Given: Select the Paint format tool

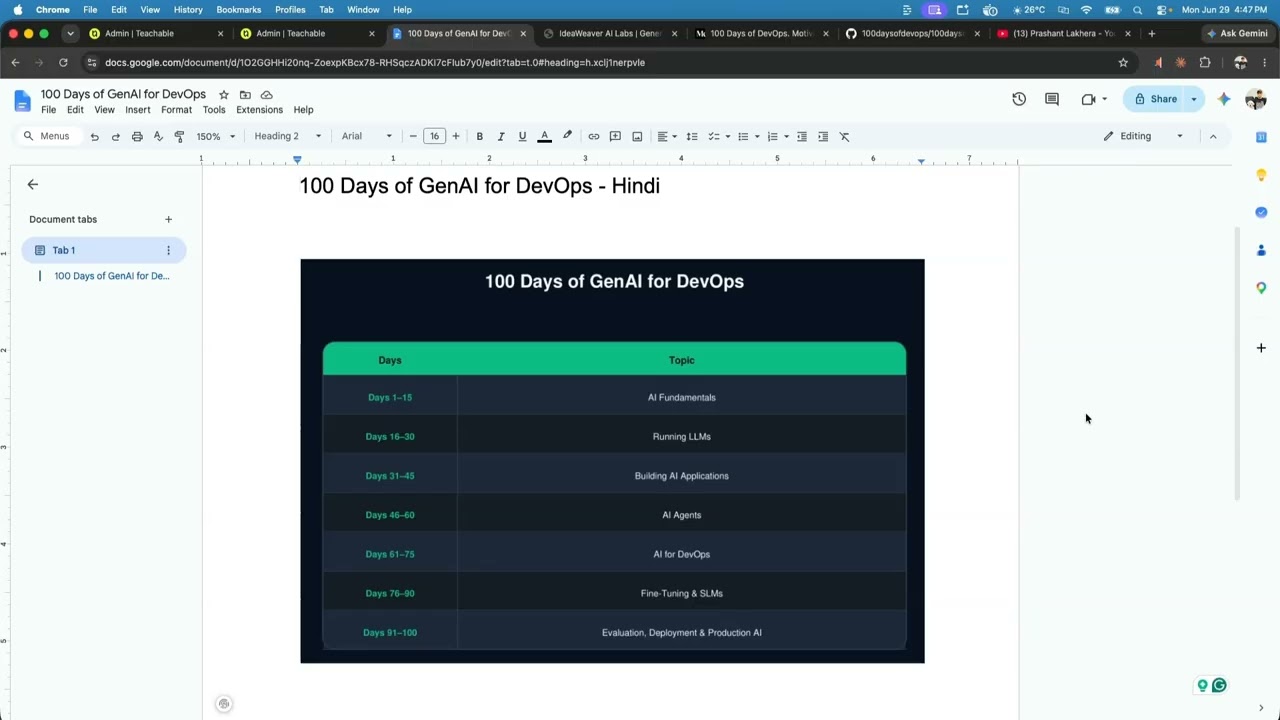Looking at the screenshot, I should tap(179, 136).
